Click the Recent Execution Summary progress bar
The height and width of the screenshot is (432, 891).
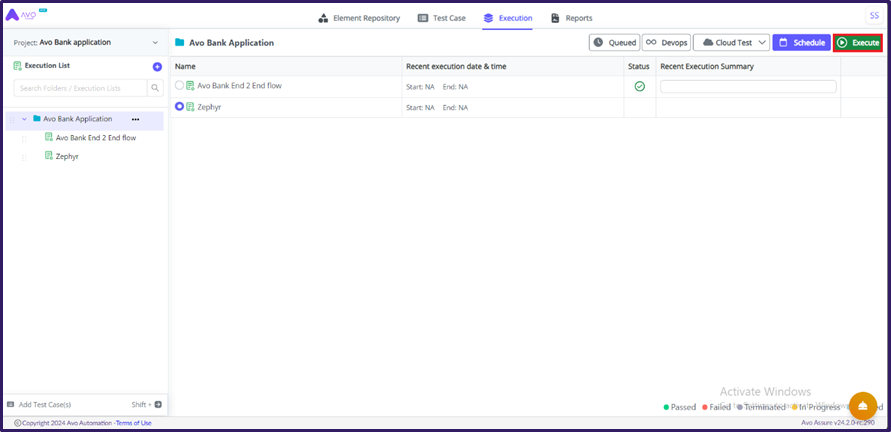pos(747,87)
